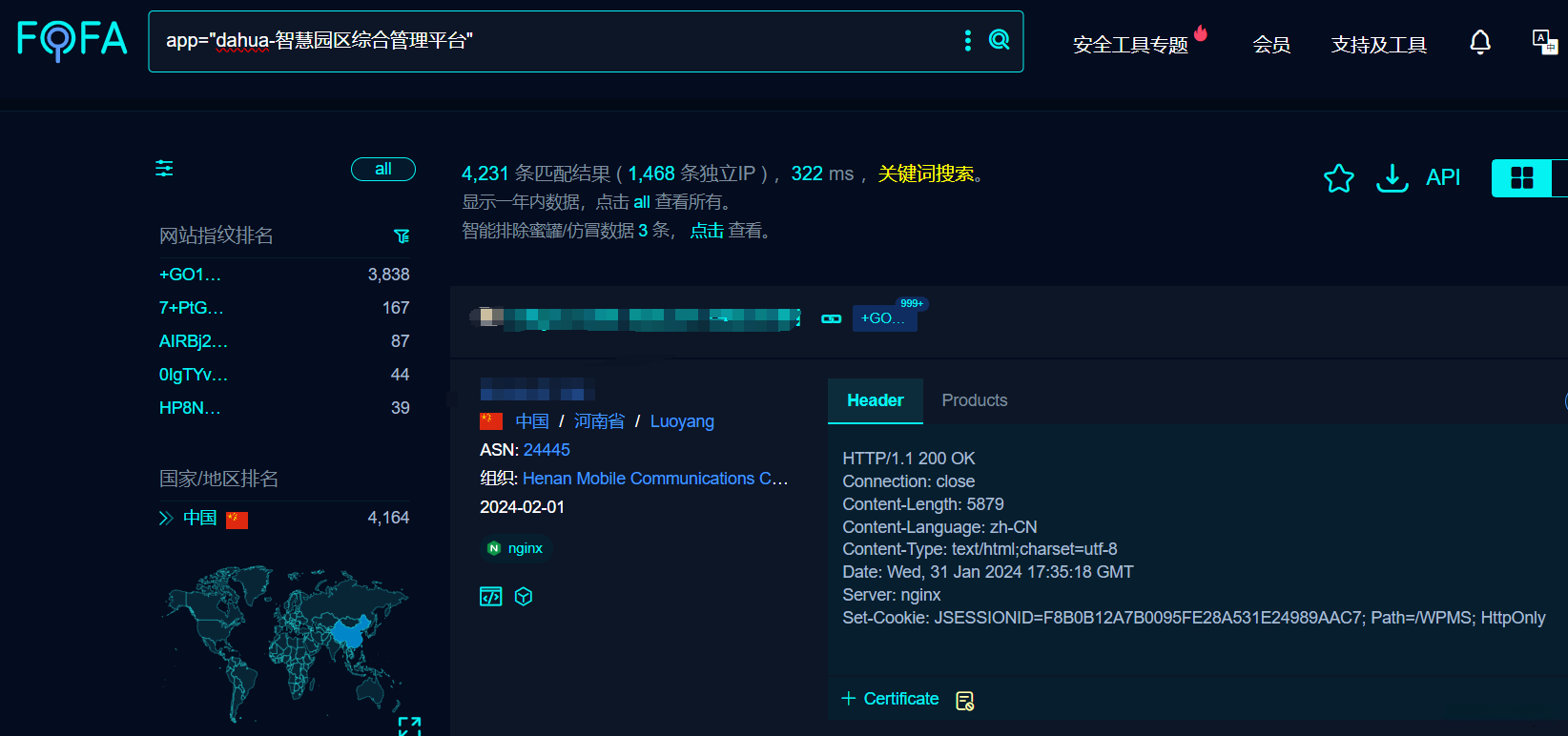Image resolution: width=1568 pixels, height=736 pixels.
Task: Filter by 河南省 region link
Action: [x=599, y=421]
